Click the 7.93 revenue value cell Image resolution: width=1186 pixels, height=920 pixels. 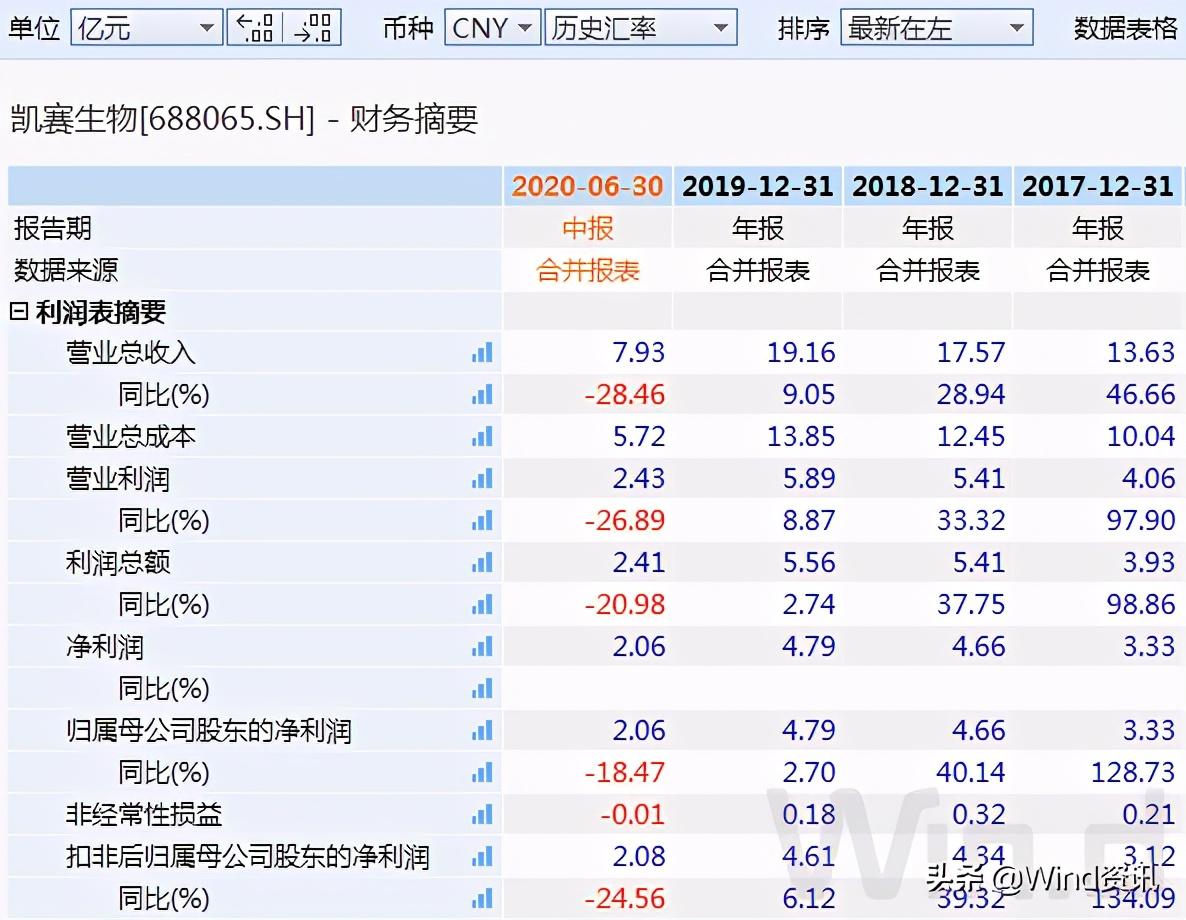coord(588,353)
